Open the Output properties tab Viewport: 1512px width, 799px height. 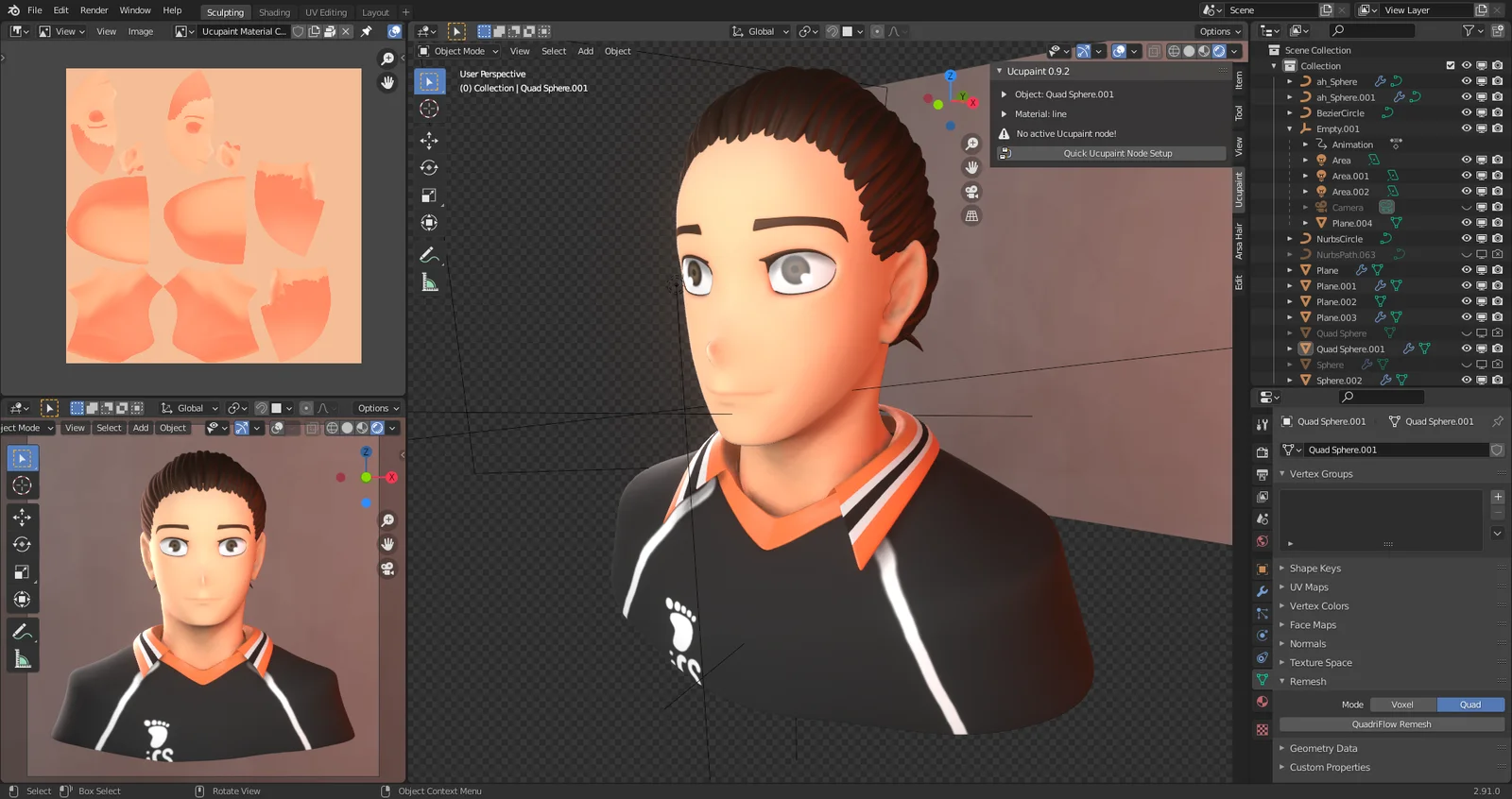coord(1263,474)
